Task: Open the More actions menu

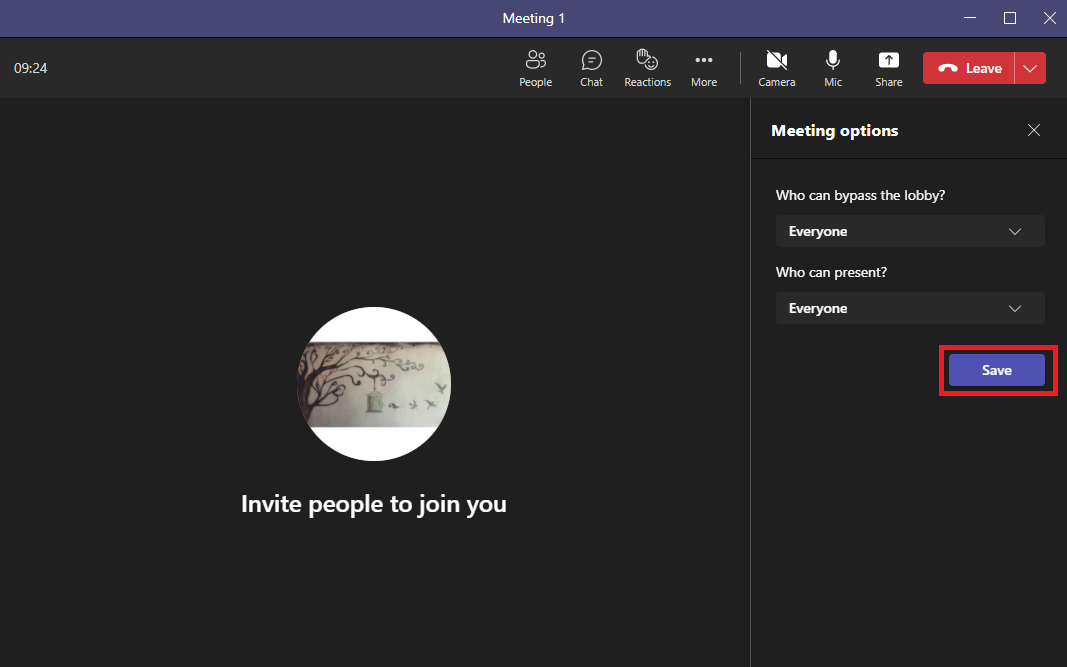Action: point(704,68)
